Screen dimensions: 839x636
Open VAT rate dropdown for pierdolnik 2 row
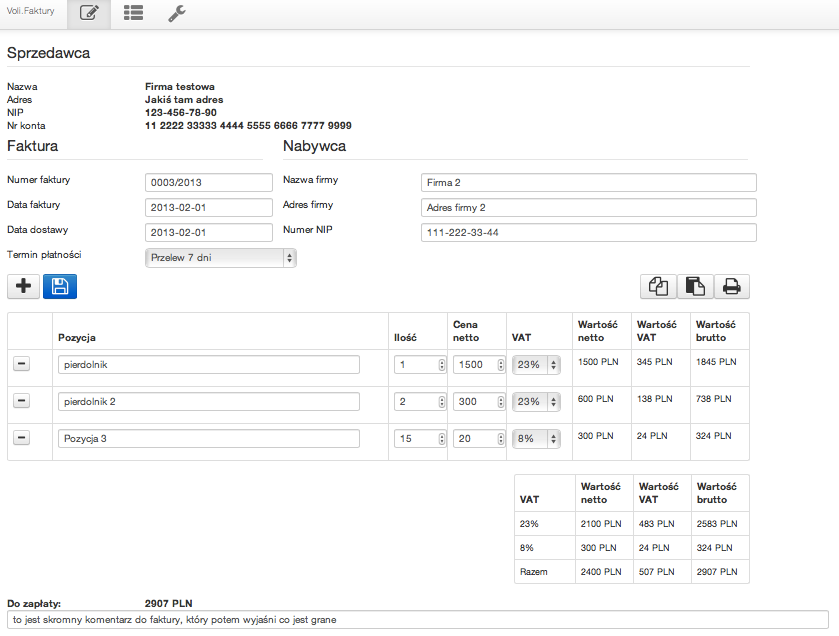point(536,402)
